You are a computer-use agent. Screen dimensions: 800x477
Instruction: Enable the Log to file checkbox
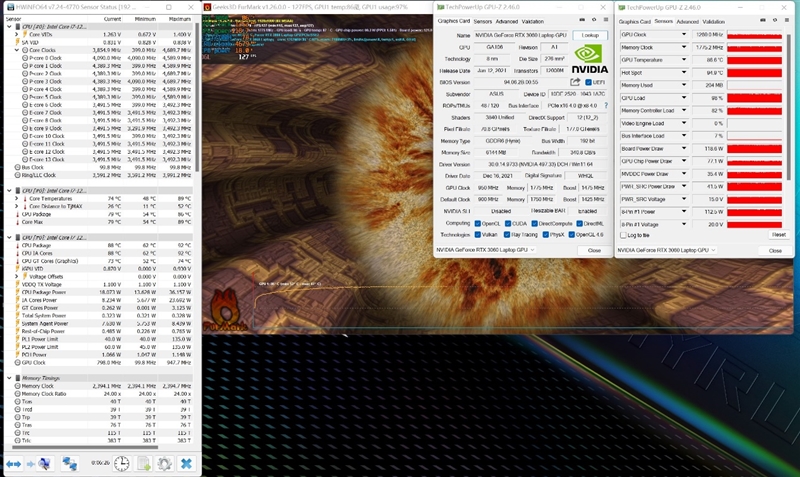pyautogui.click(x=623, y=235)
